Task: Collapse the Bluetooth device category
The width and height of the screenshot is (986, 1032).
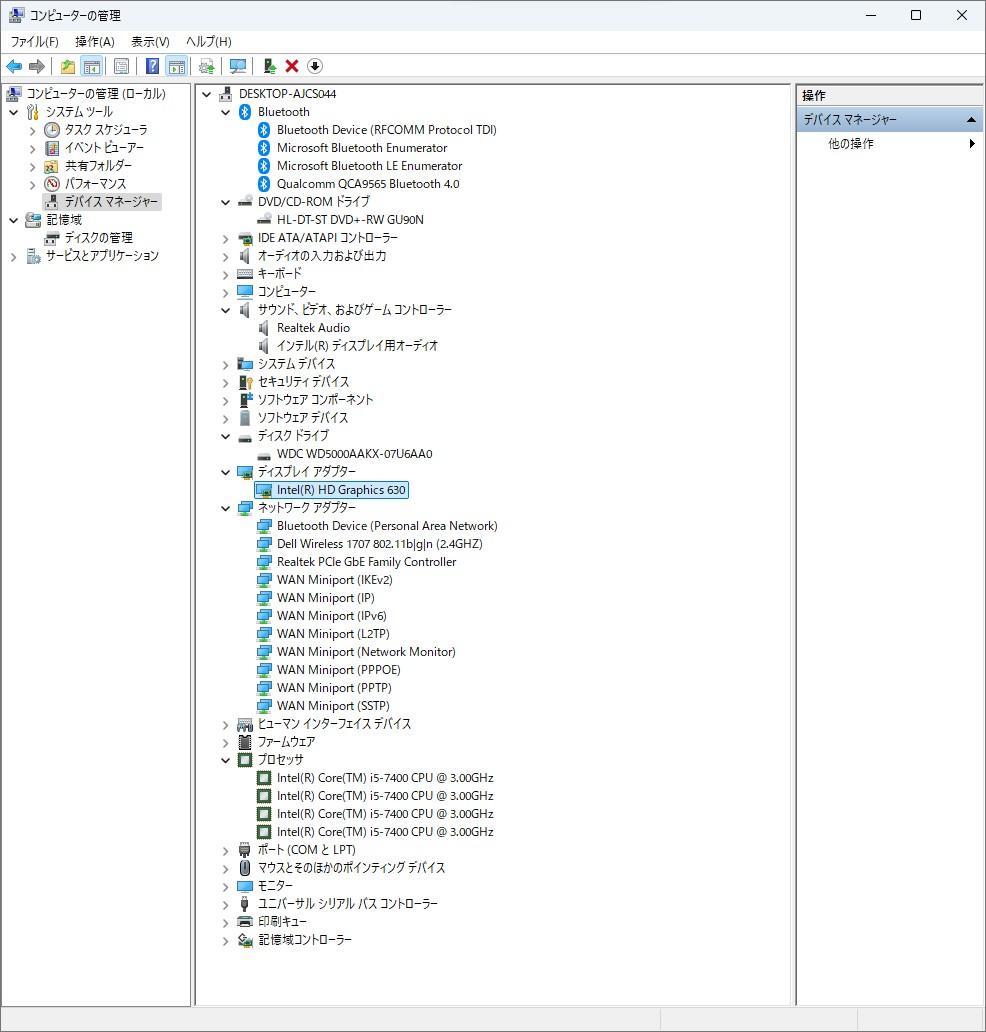Action: click(x=226, y=112)
